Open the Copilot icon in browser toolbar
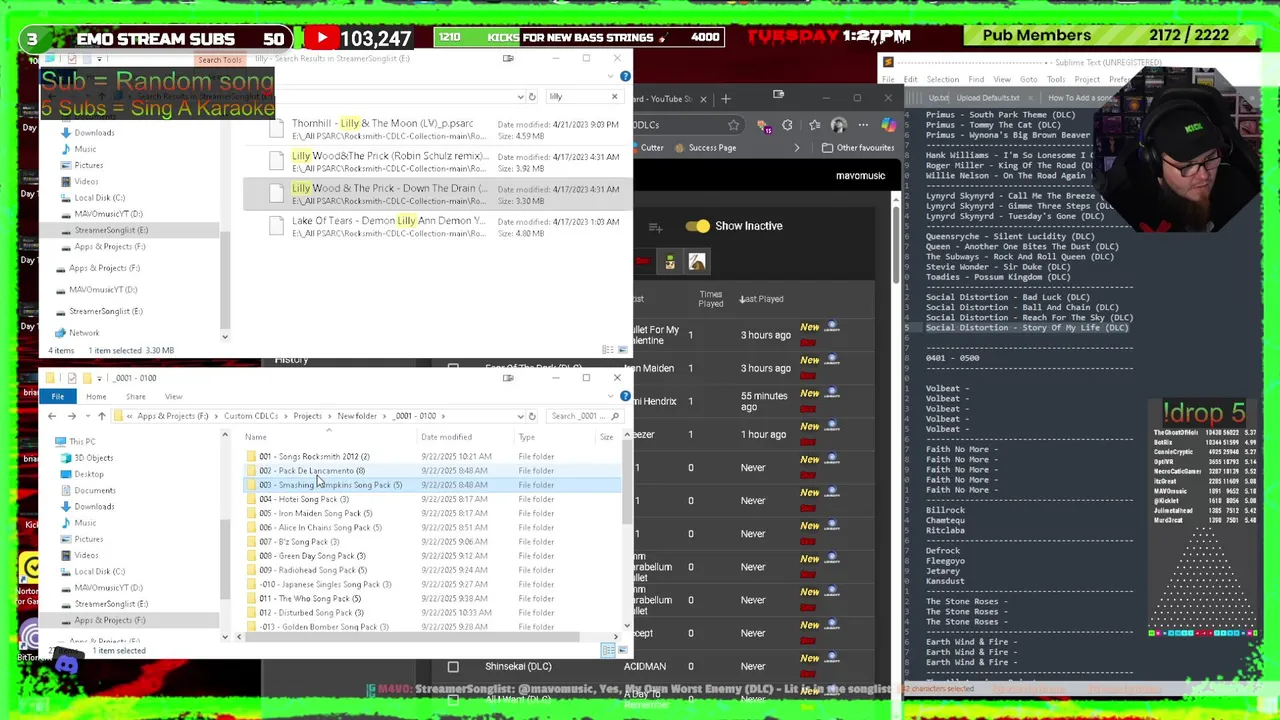The width and height of the screenshot is (1280, 720). tap(888, 125)
